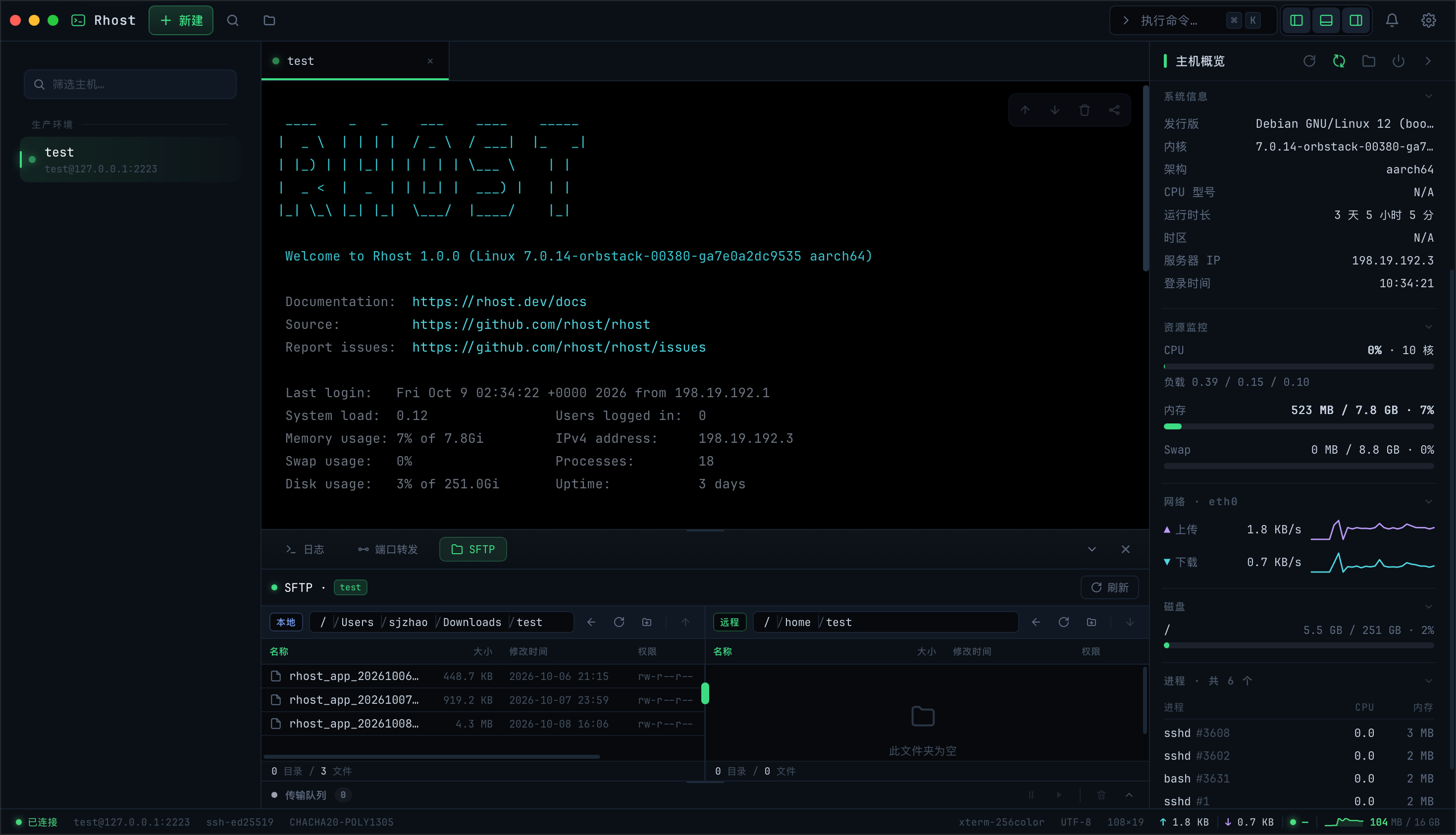Image resolution: width=1456 pixels, height=835 pixels.
Task: Click terminal scroll-down arrow icon
Action: click(x=1054, y=109)
